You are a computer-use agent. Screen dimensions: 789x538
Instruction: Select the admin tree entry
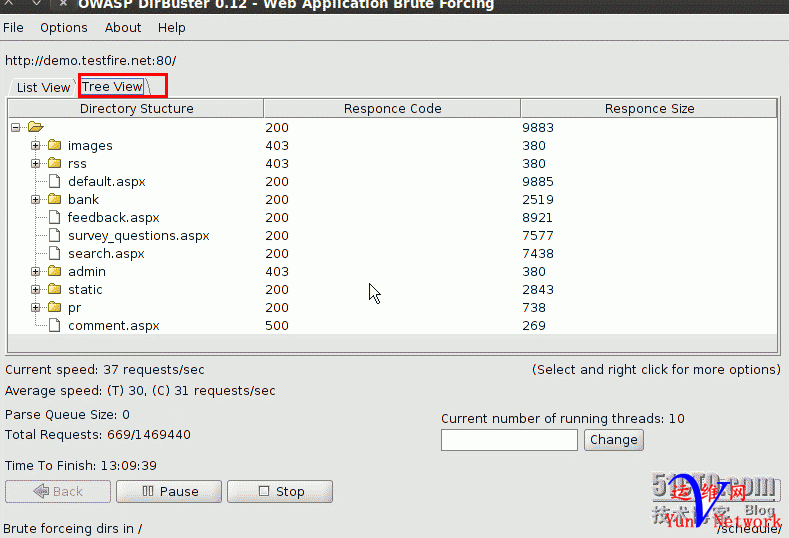click(x=87, y=272)
